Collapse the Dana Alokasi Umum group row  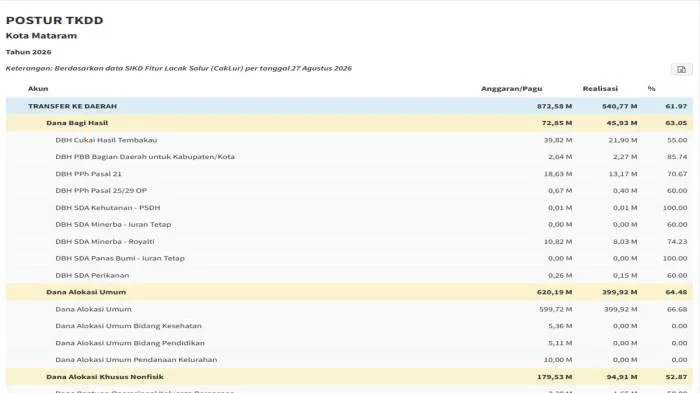pos(349,292)
